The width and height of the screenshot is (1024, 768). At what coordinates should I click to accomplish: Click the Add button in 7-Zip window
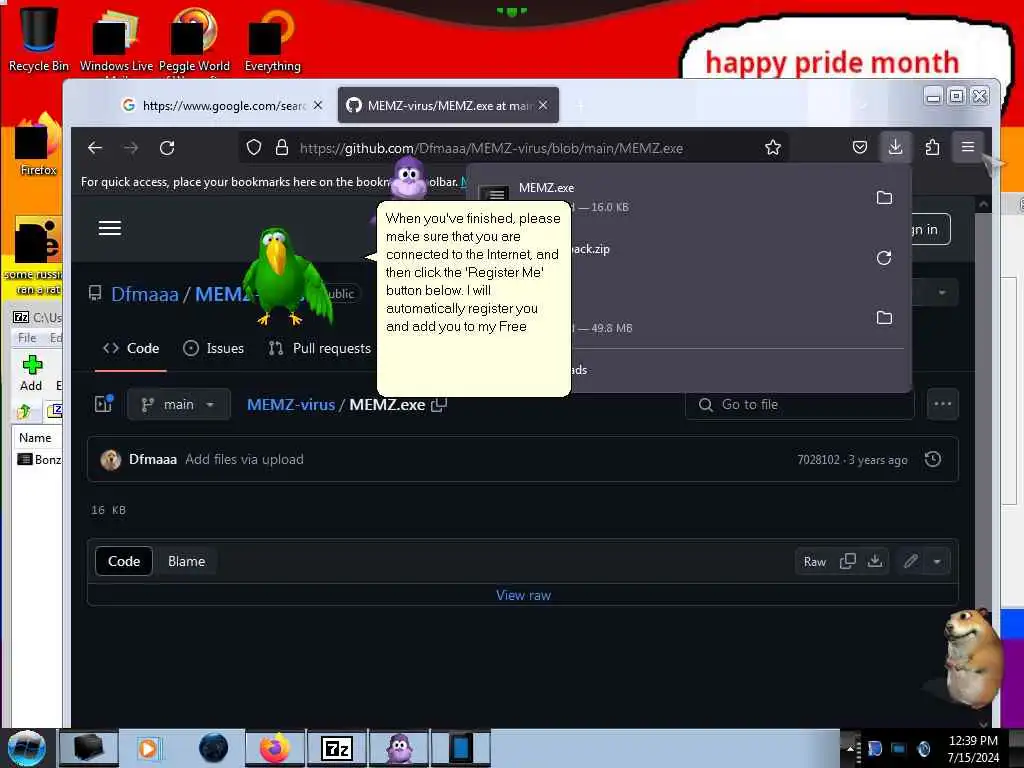pyautogui.click(x=31, y=374)
